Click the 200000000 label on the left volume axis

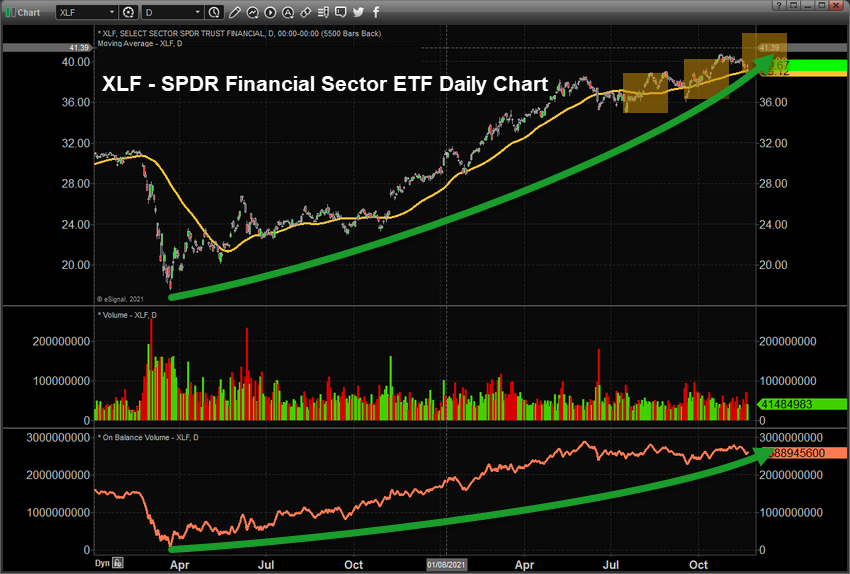click(61, 341)
